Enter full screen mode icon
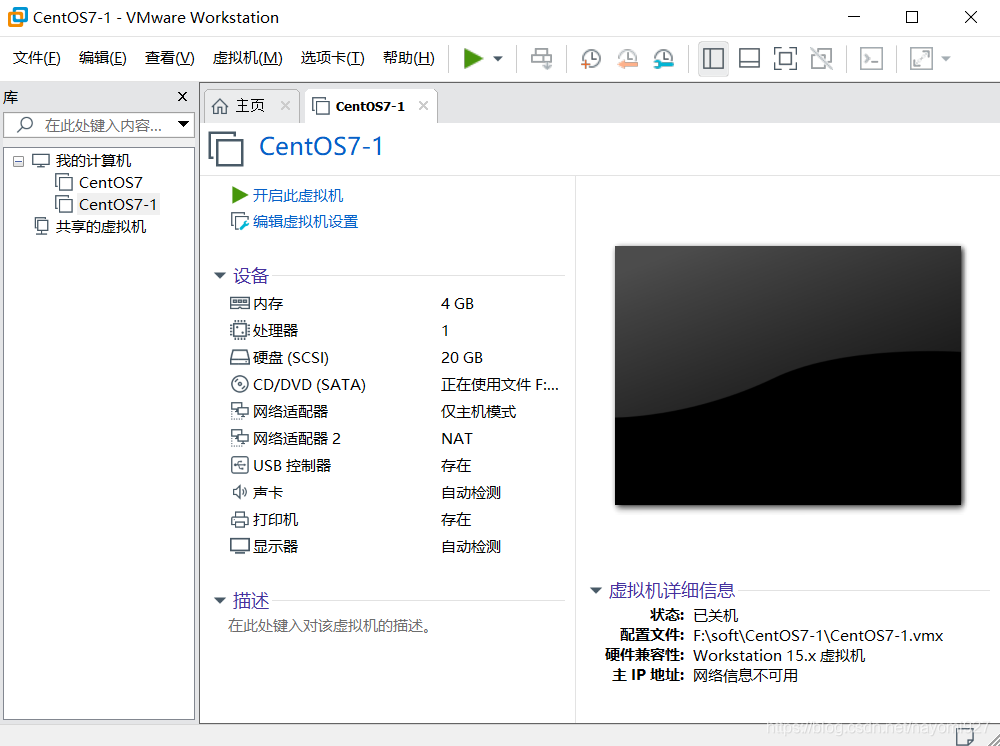The image size is (1000, 746). (x=785, y=59)
